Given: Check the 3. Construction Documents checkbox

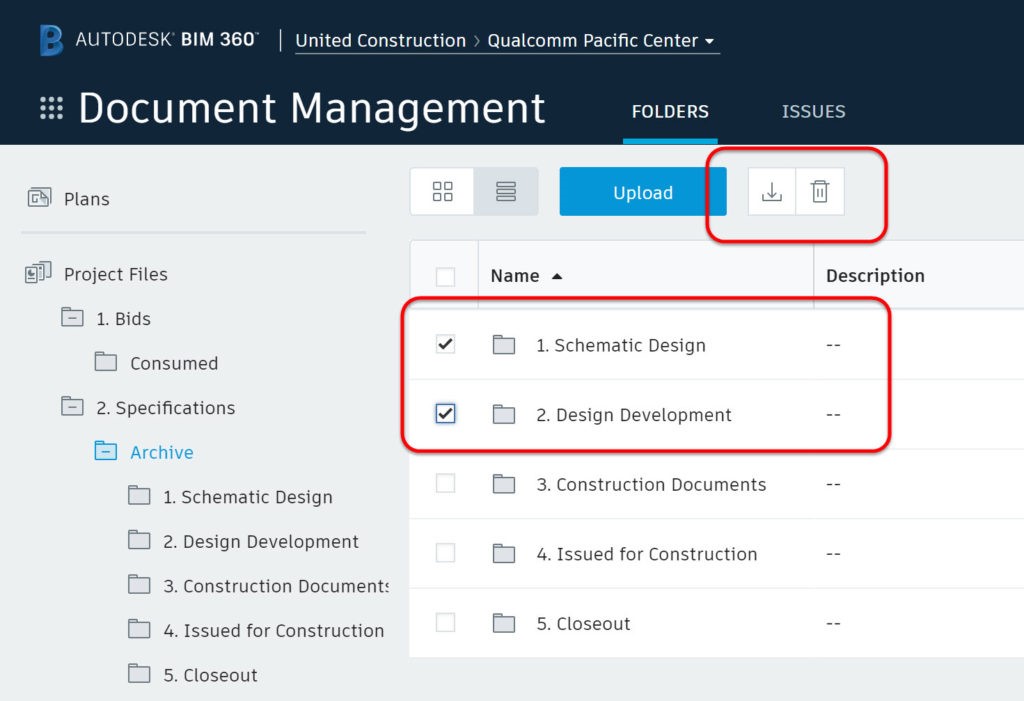Looking at the screenshot, I should coord(445,483).
